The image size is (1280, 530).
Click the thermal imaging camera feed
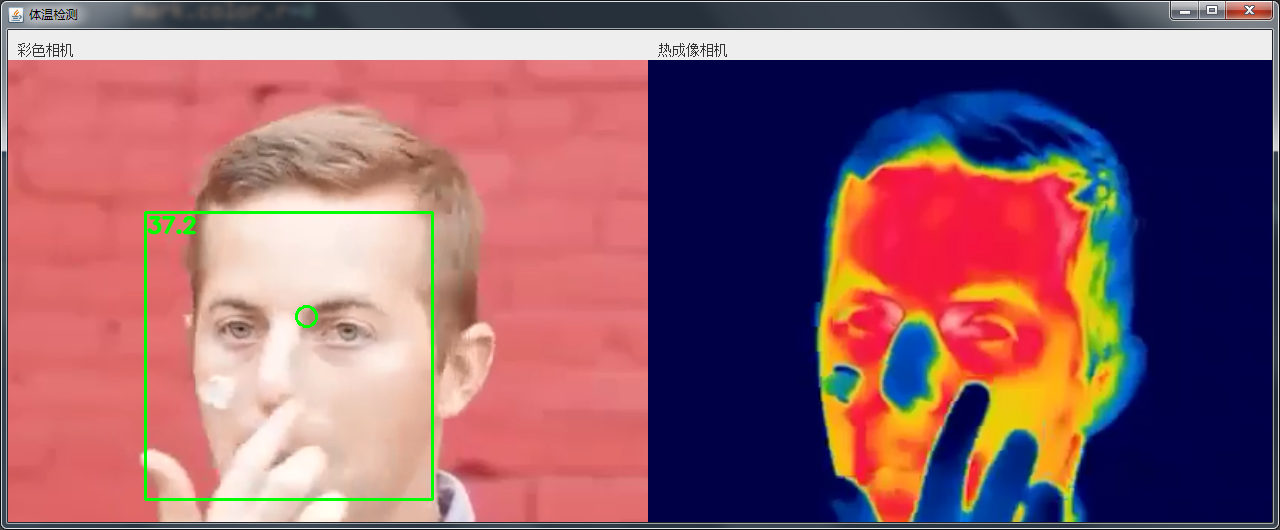(x=960, y=291)
